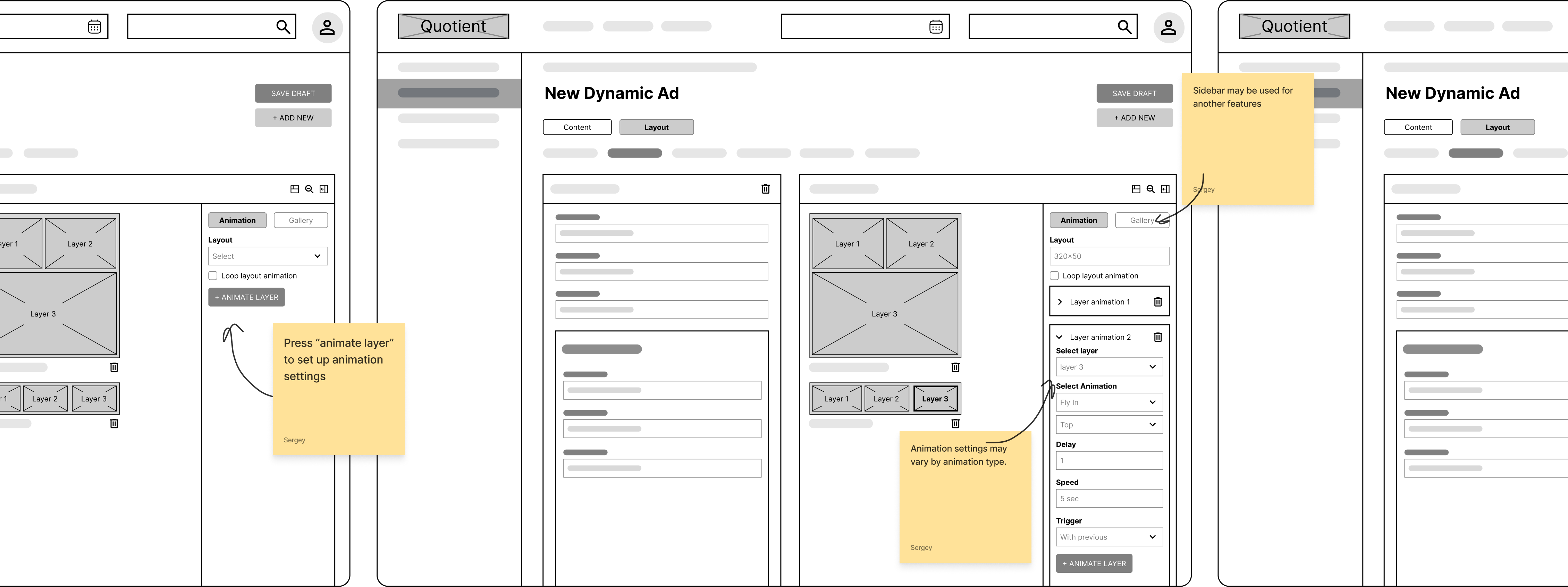Click calendar icon in left frame header
Image resolution: width=1568 pixels, height=587 pixels.
click(x=94, y=27)
